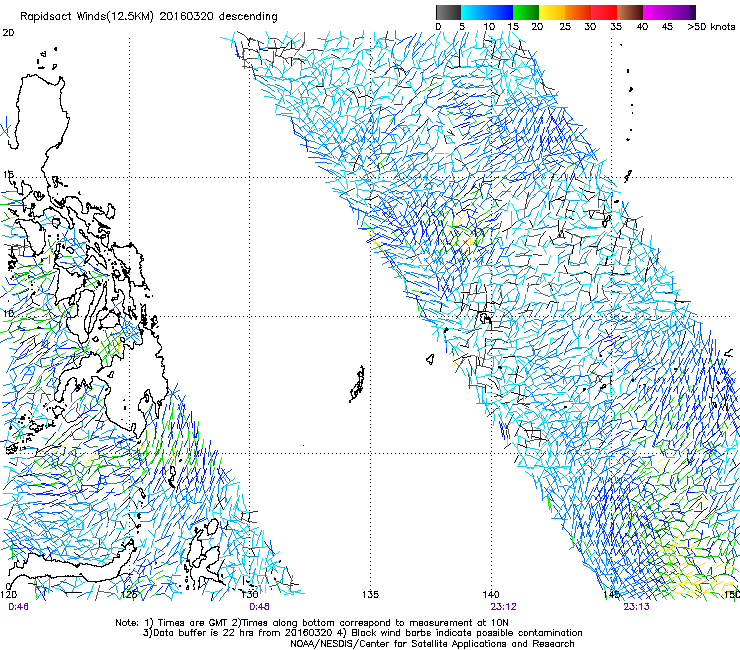The height and width of the screenshot is (650, 740).
Task: Select the legend value "35"
Action: coord(616,27)
